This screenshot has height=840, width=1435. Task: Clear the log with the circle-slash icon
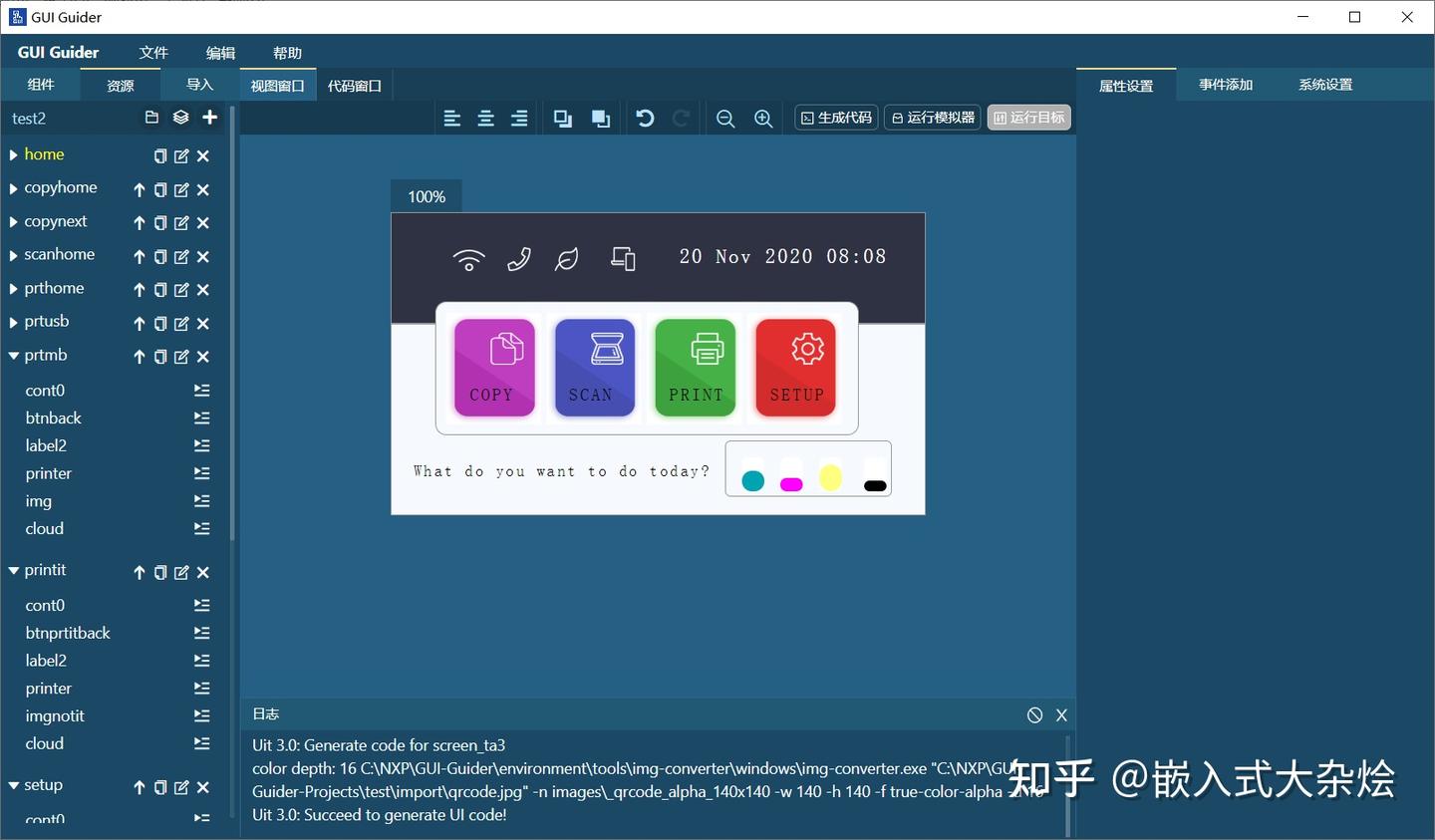coord(1033,714)
